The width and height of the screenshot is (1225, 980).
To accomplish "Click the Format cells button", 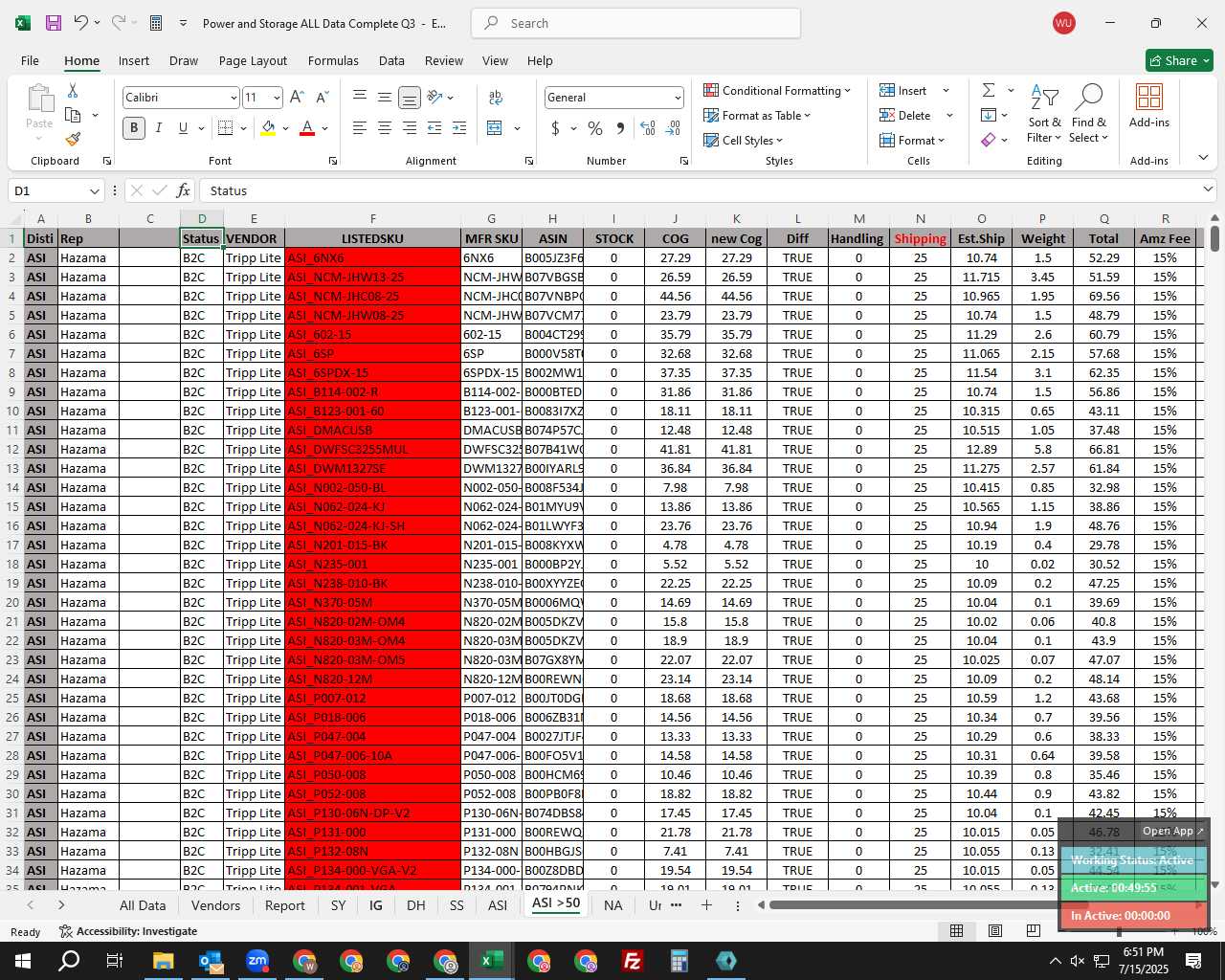I will 913,140.
